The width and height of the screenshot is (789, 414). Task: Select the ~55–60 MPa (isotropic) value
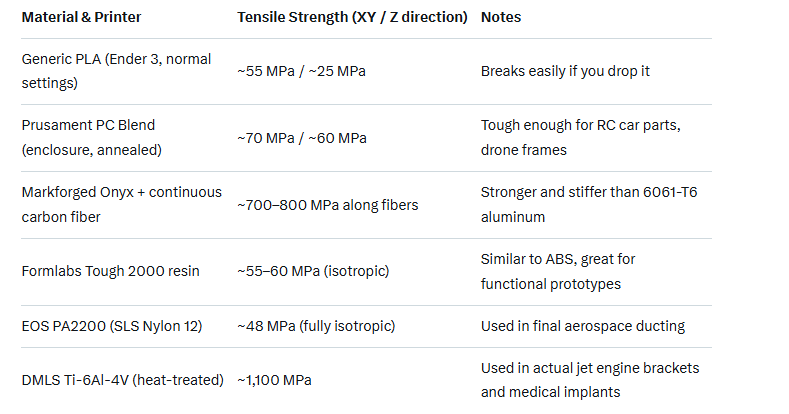click(312, 271)
